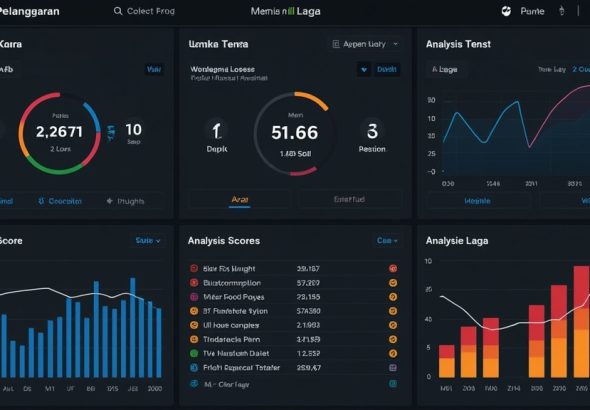Click the 51.66 circular gauge
This screenshot has height=410, width=590.
[x=295, y=133]
